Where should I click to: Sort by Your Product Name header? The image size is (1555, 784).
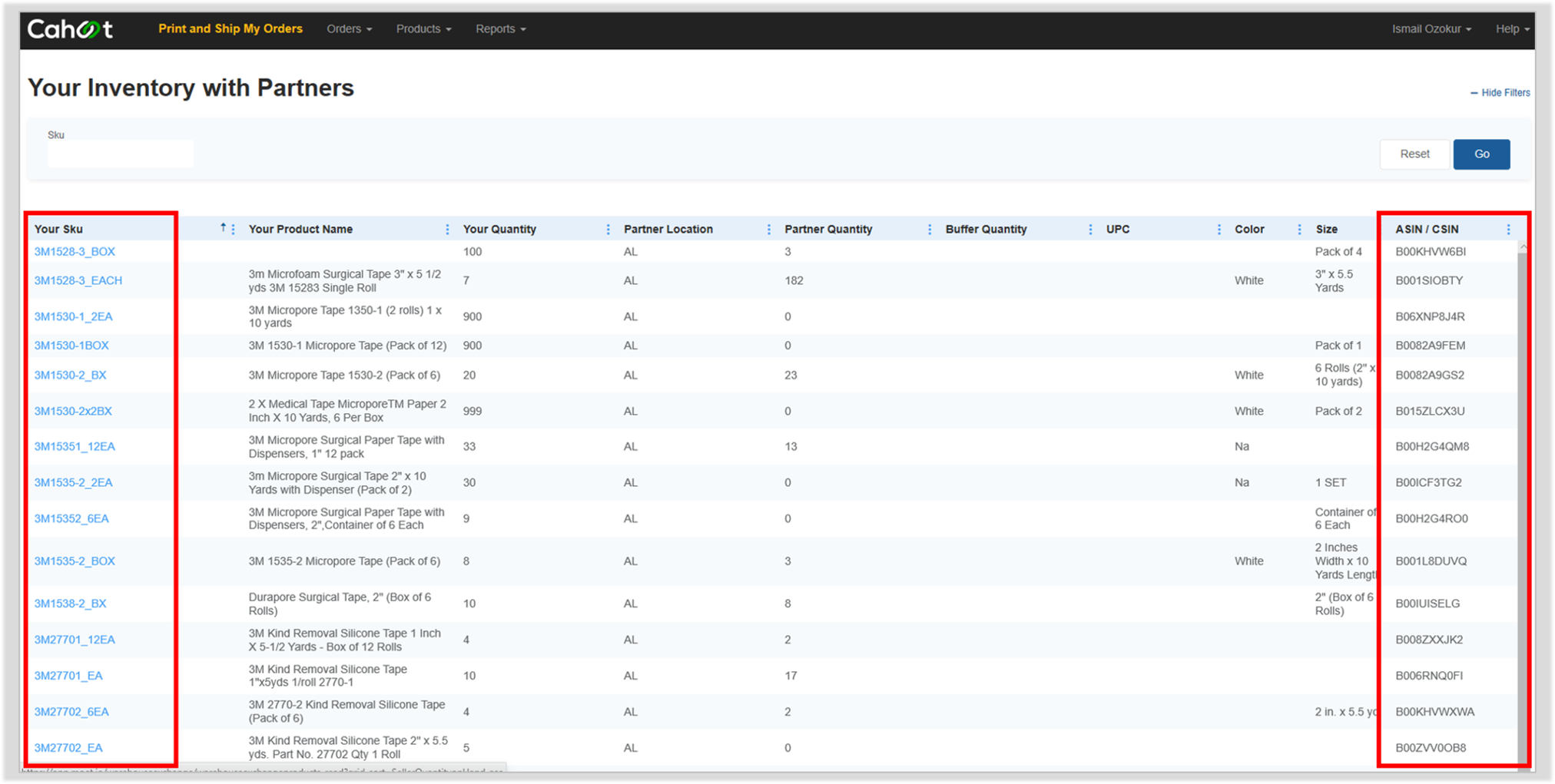point(300,229)
